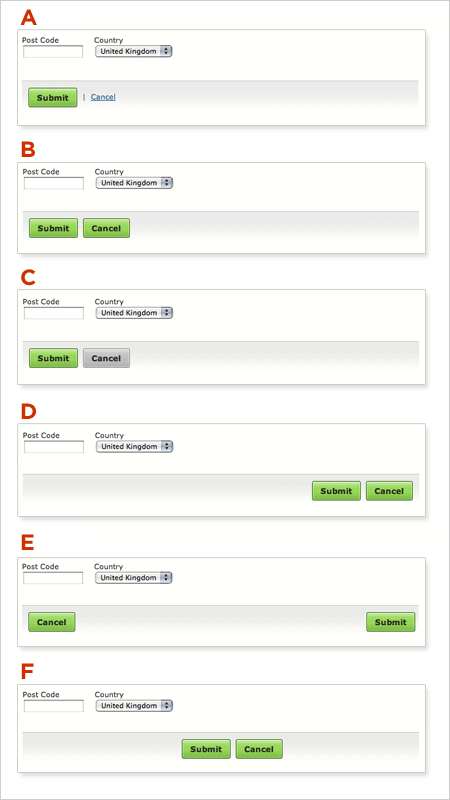Click left-side Cancel button in form E

(x=52, y=622)
